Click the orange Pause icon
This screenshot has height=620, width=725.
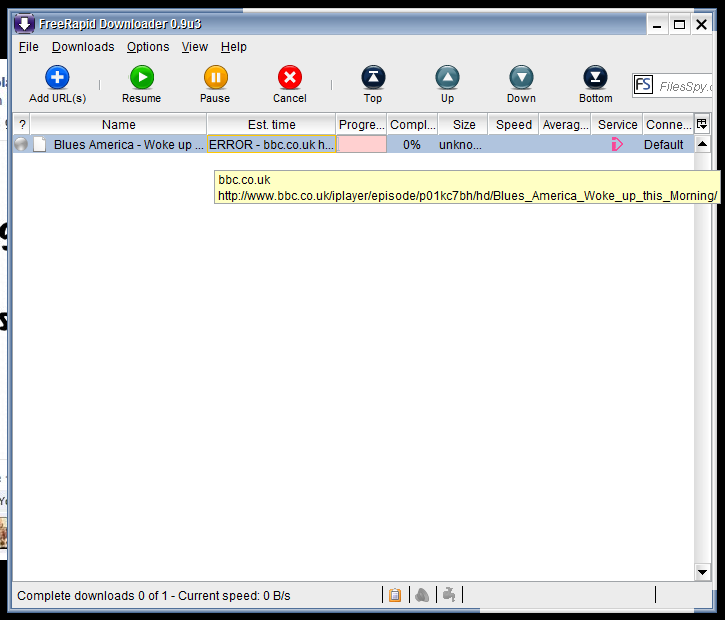click(215, 78)
